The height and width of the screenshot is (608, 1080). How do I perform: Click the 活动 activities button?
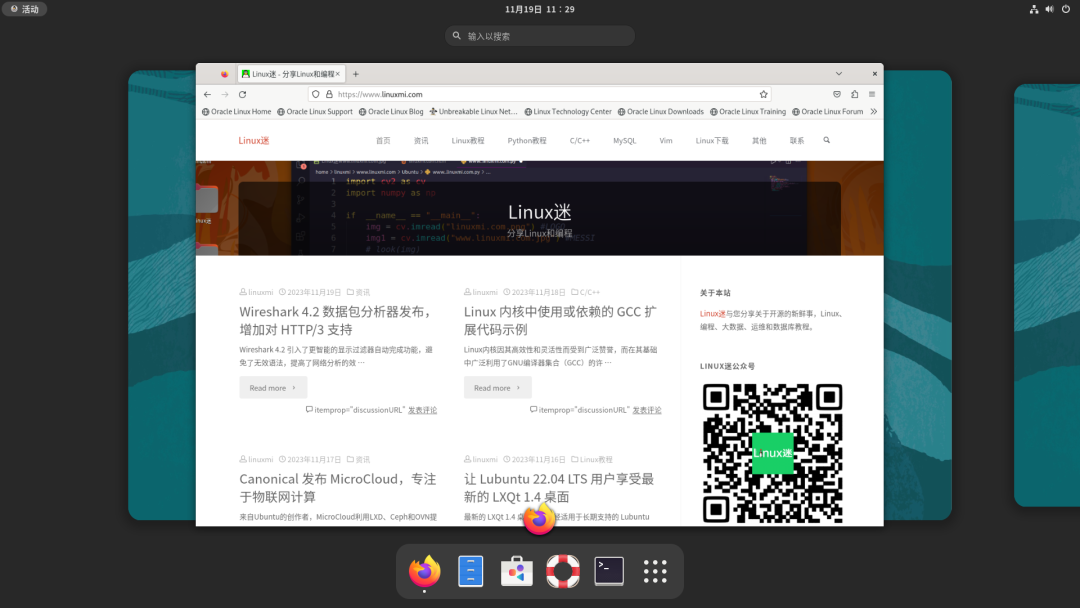[x=24, y=9]
